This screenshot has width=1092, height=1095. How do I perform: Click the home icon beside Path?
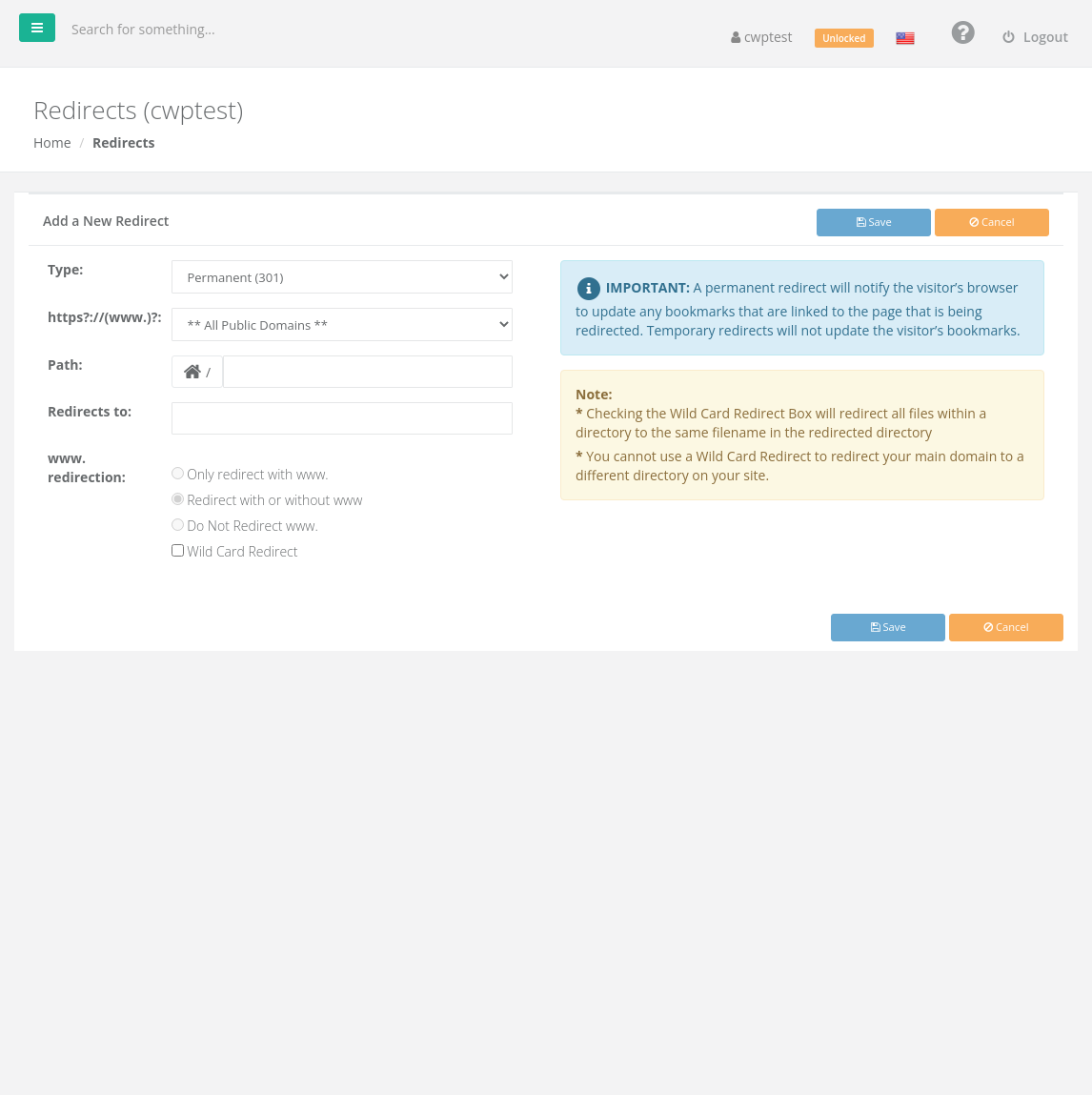pyautogui.click(x=192, y=372)
